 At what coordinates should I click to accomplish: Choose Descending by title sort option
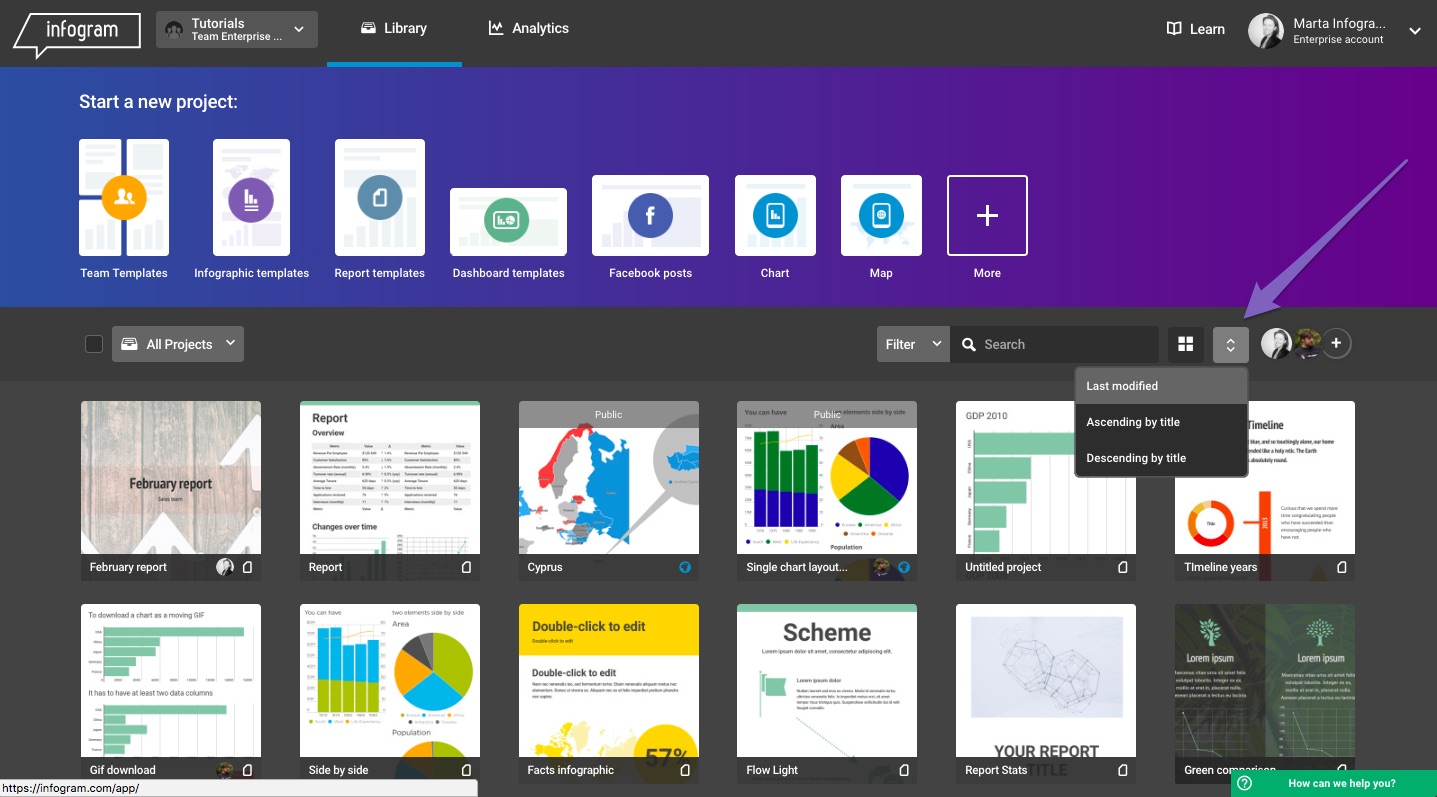[x=1136, y=458]
